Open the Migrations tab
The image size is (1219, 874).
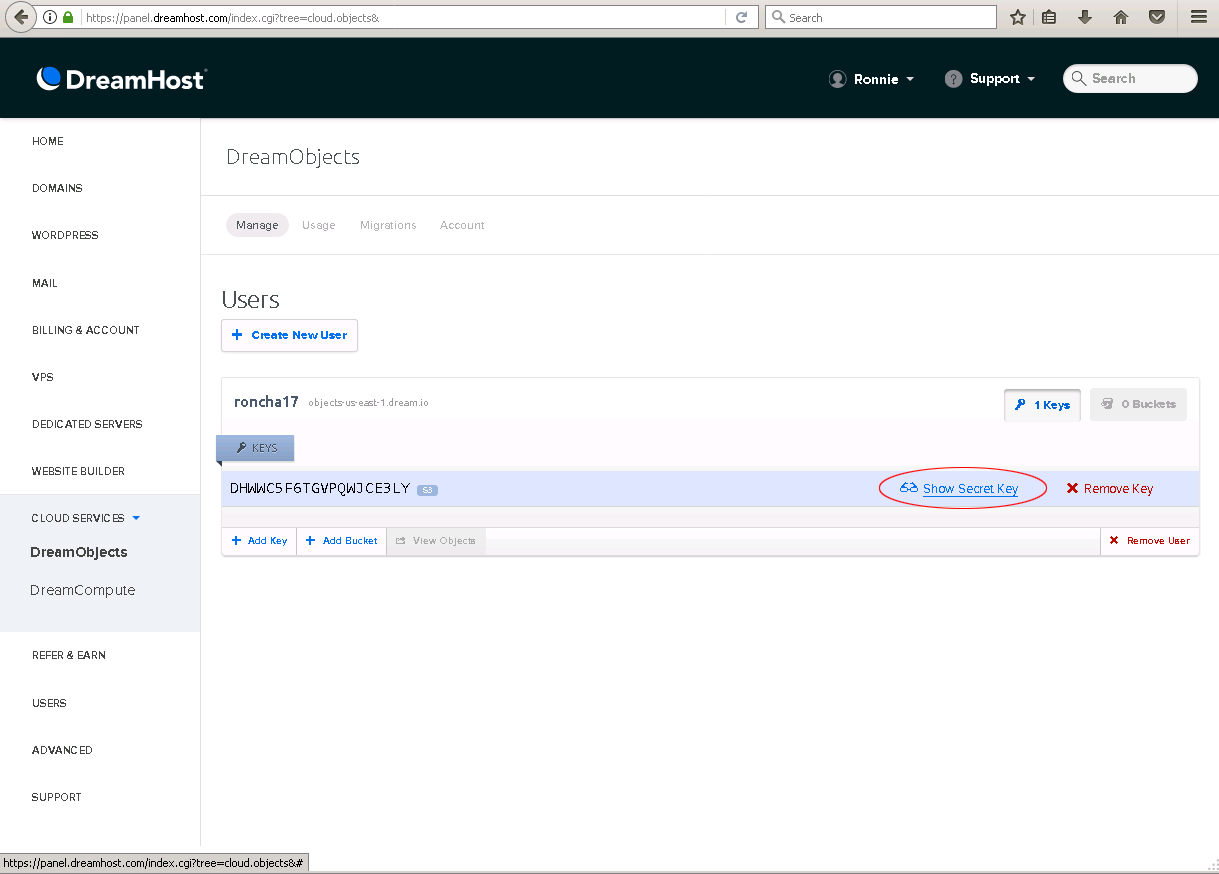coord(388,225)
